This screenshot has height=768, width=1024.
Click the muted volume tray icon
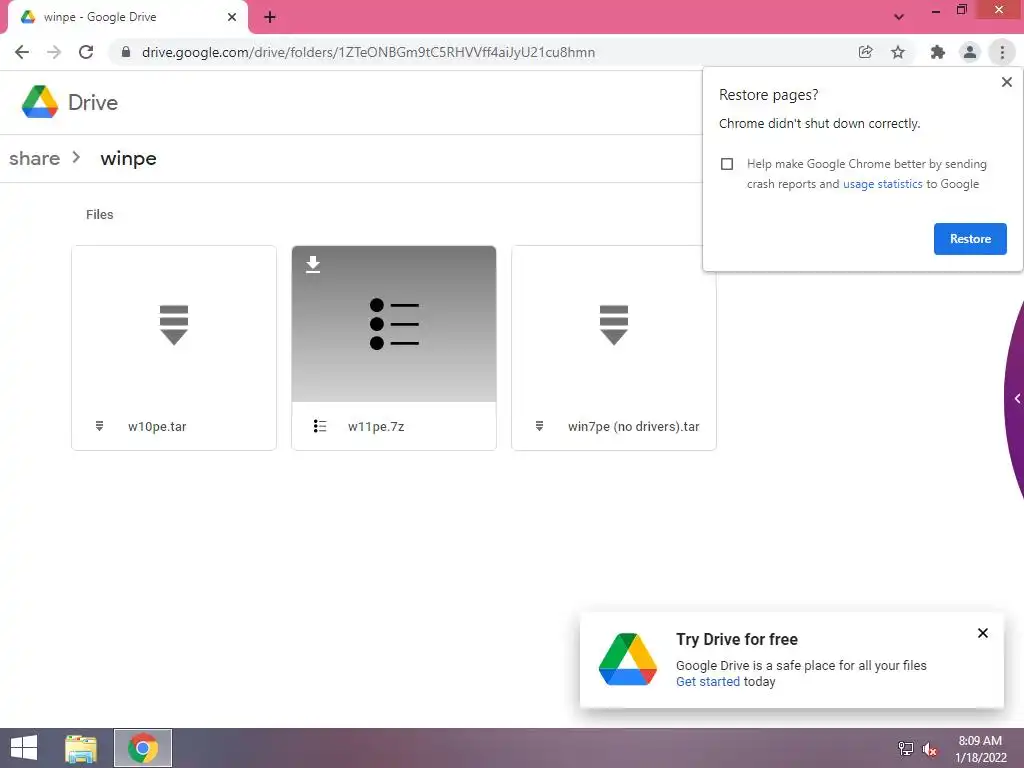pyautogui.click(x=929, y=749)
